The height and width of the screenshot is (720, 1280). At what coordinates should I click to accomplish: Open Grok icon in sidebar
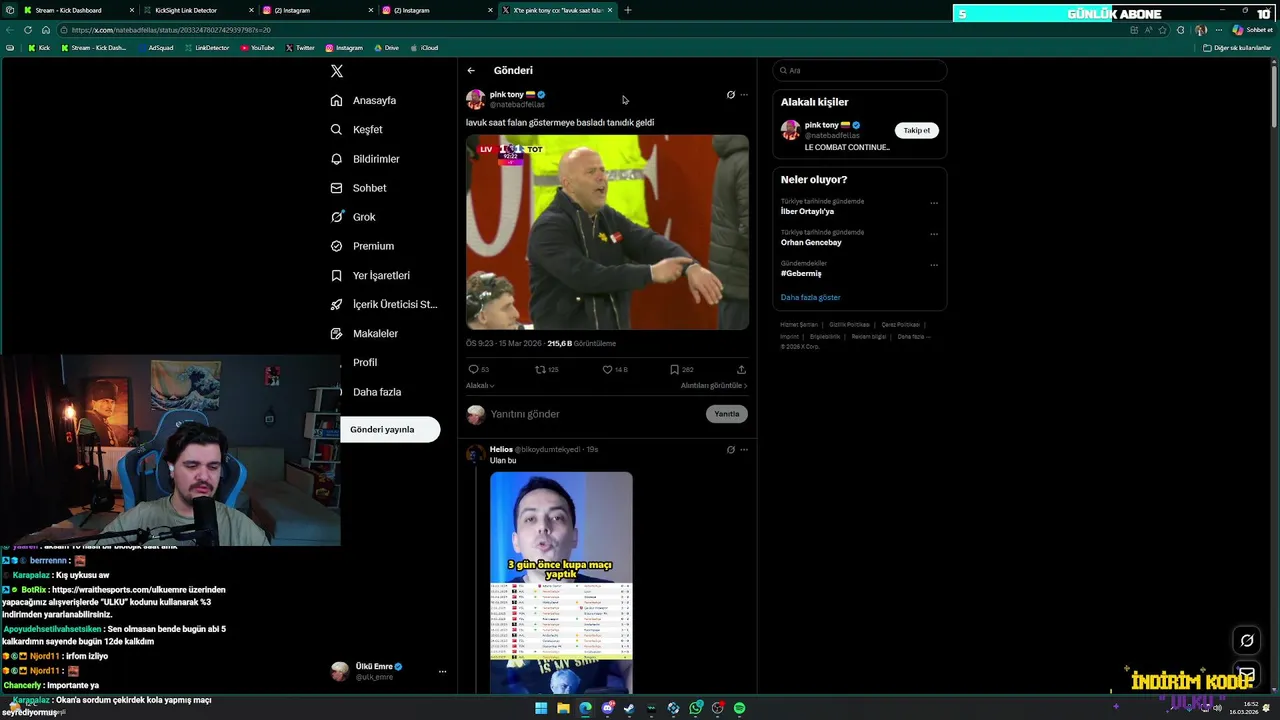pos(337,217)
